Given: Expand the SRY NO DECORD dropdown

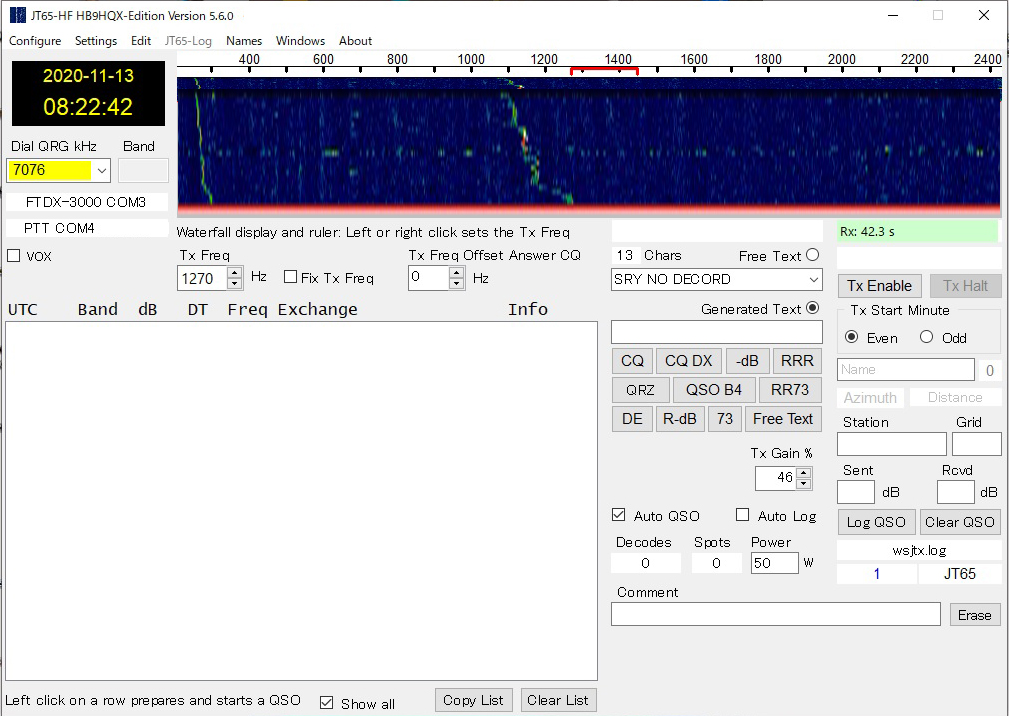Looking at the screenshot, I should [x=813, y=279].
